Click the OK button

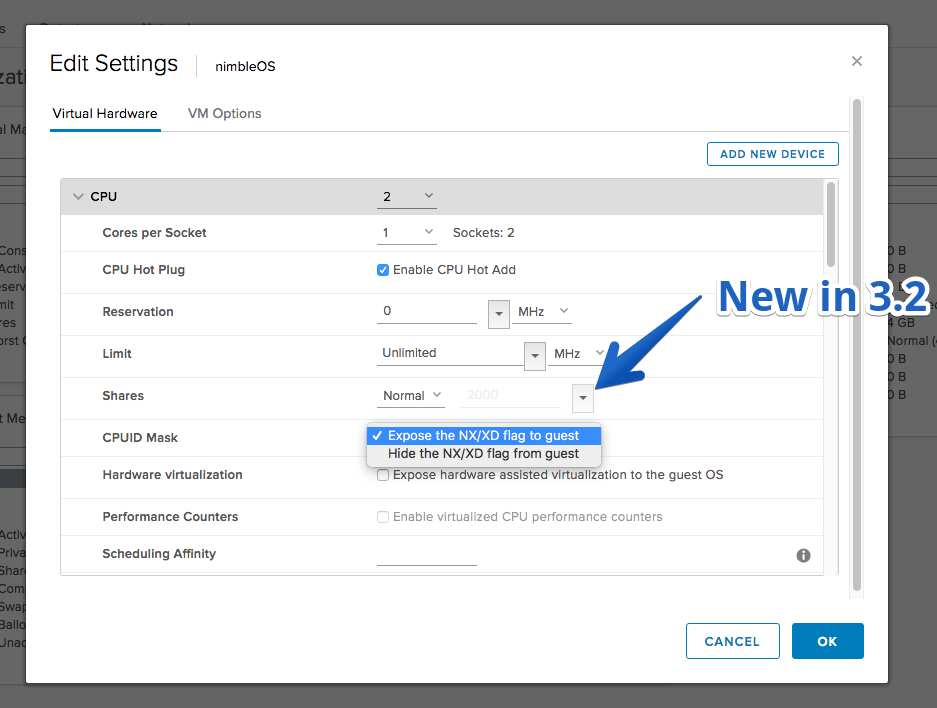point(828,641)
